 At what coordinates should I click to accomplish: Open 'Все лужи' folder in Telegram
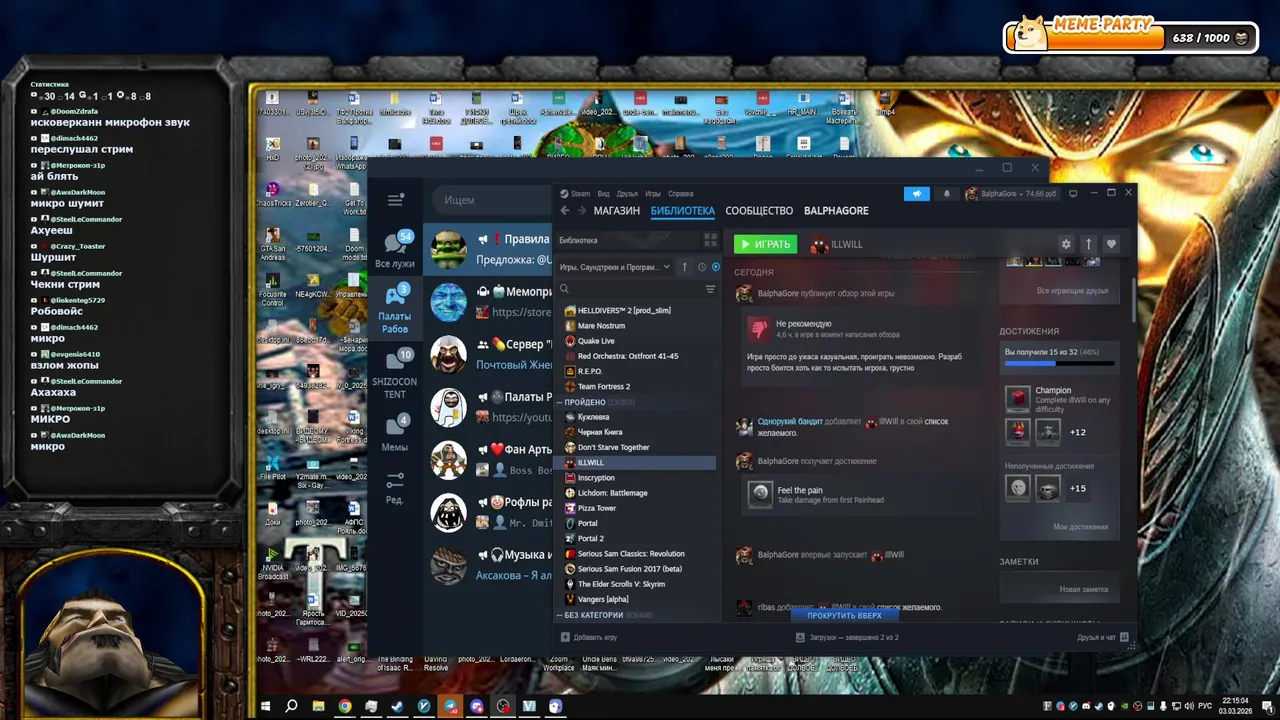(395, 250)
